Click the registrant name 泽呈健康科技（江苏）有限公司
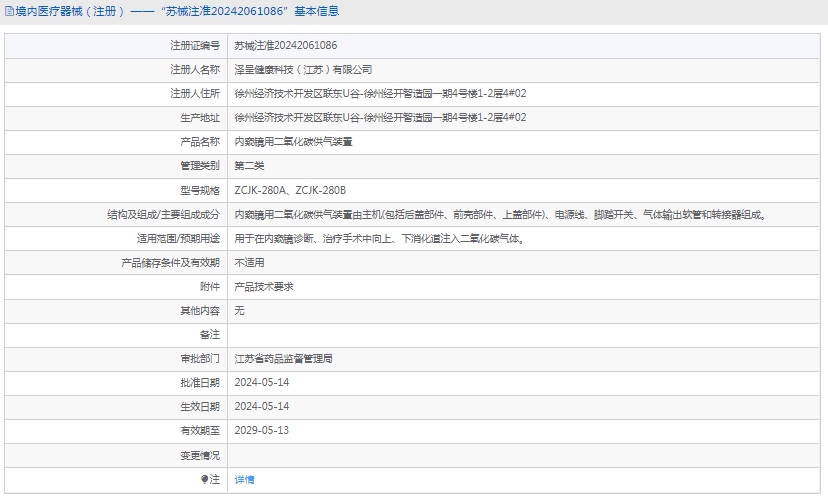The height and width of the screenshot is (499, 828). 302,70
